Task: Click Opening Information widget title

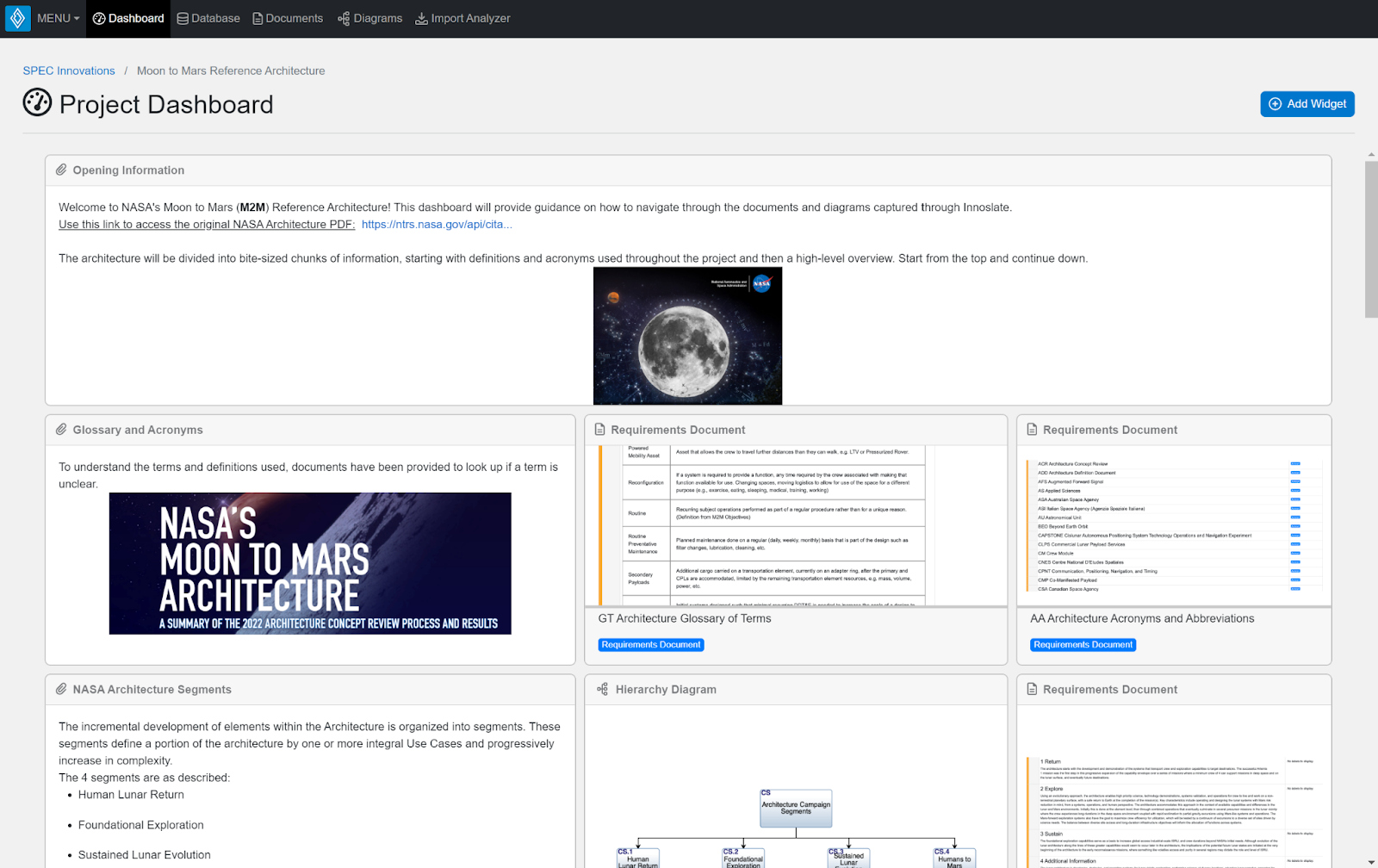Action: pos(128,170)
